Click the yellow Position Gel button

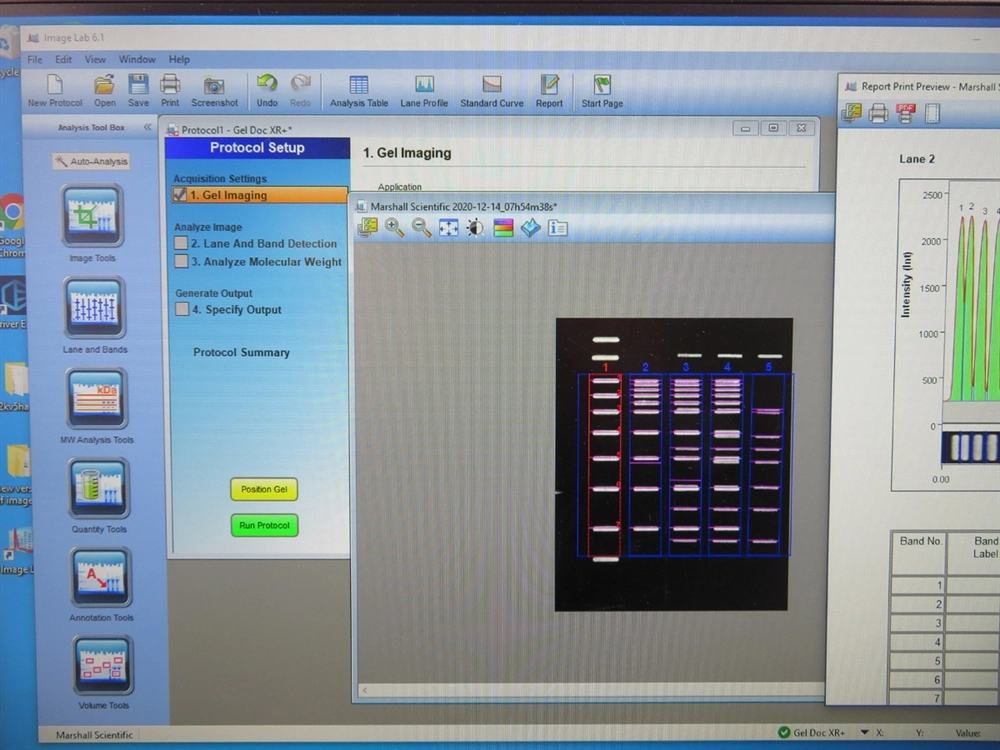click(264, 490)
